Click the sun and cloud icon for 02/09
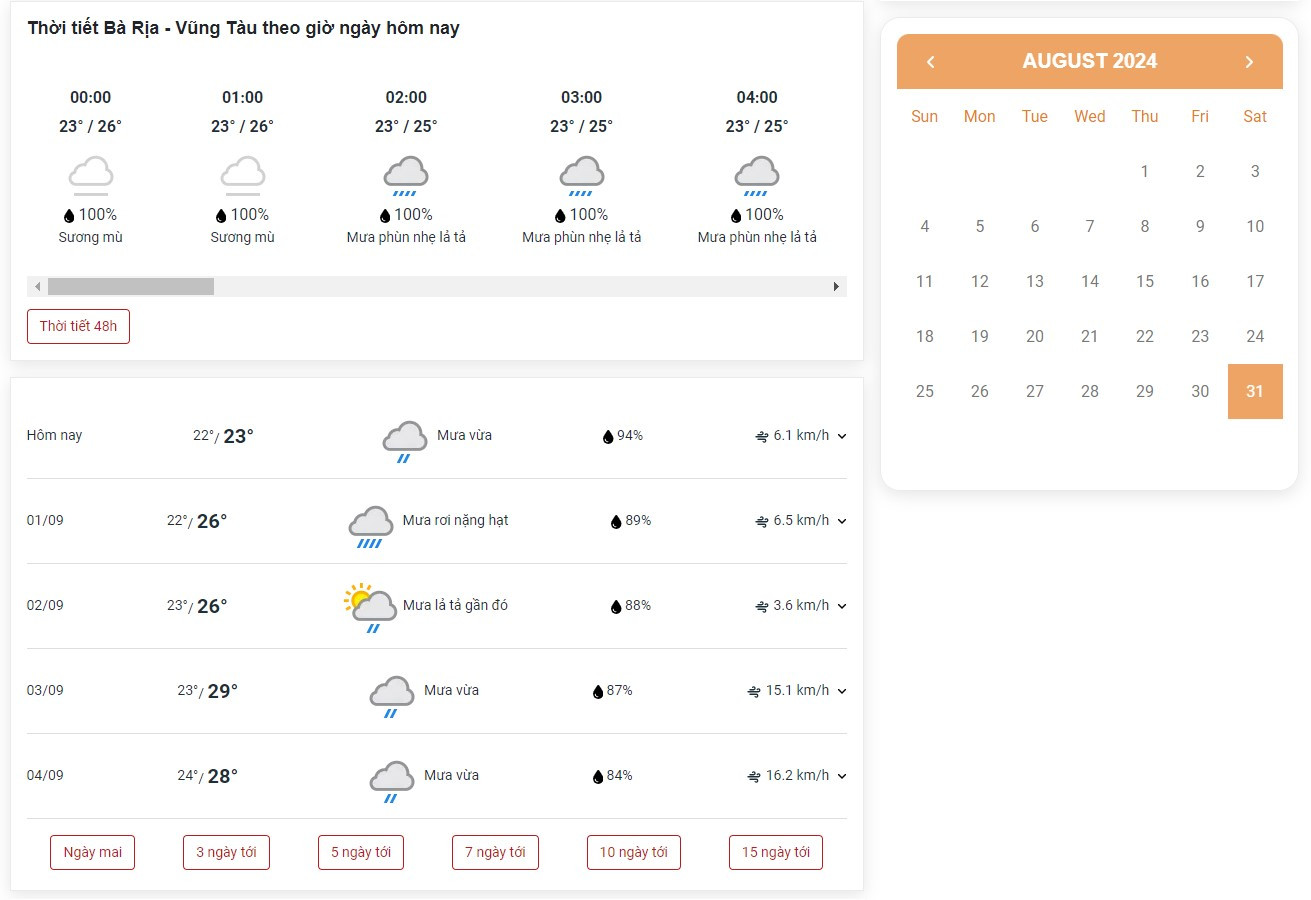Viewport: 1311px width, 900px height. click(370, 609)
